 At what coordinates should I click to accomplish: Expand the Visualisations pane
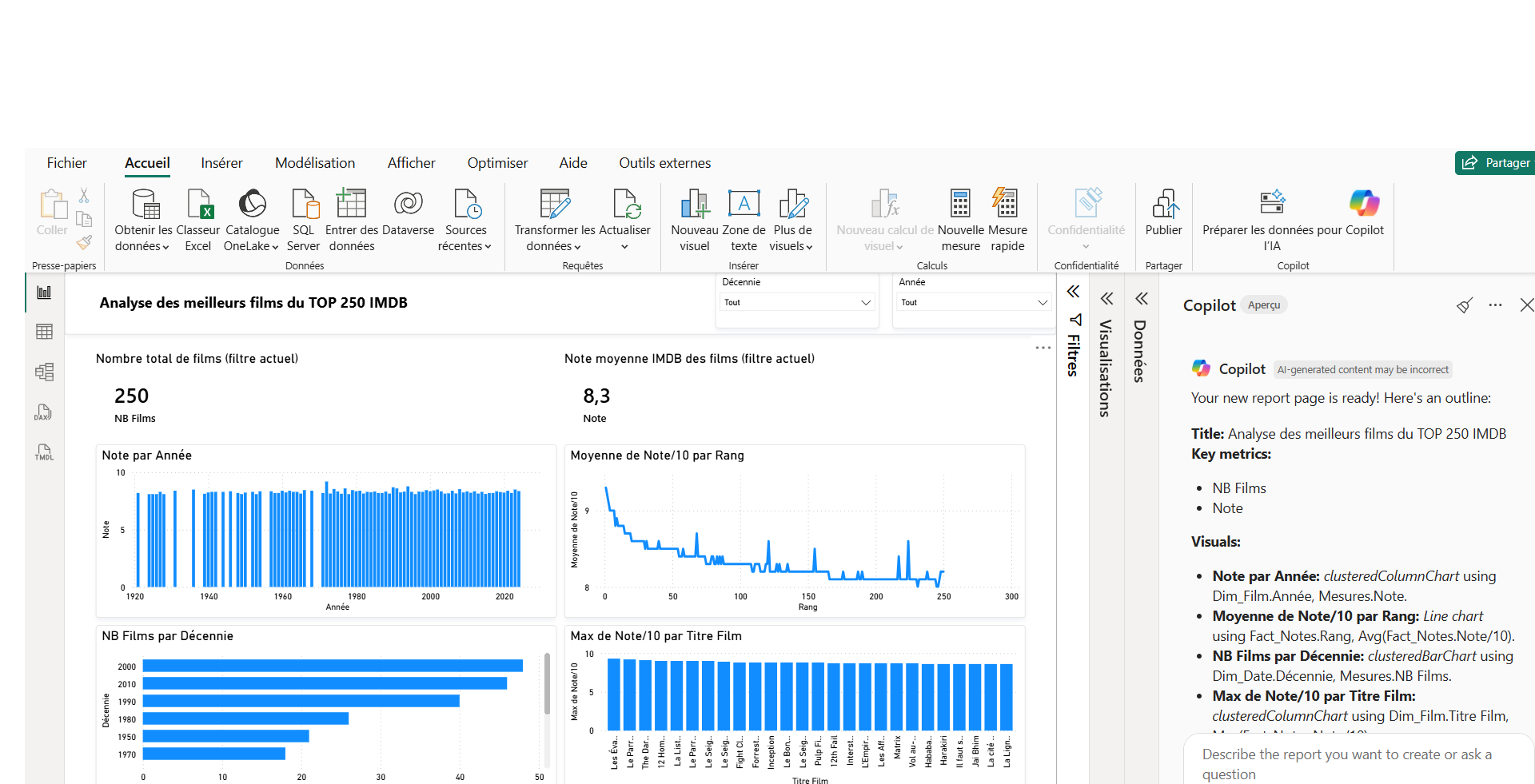tap(1106, 299)
